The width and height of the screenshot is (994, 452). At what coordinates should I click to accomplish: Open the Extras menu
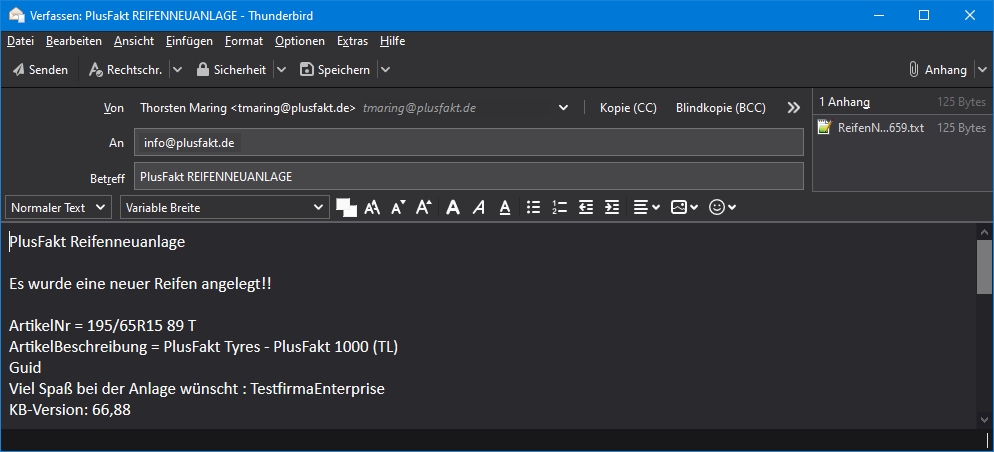point(352,41)
